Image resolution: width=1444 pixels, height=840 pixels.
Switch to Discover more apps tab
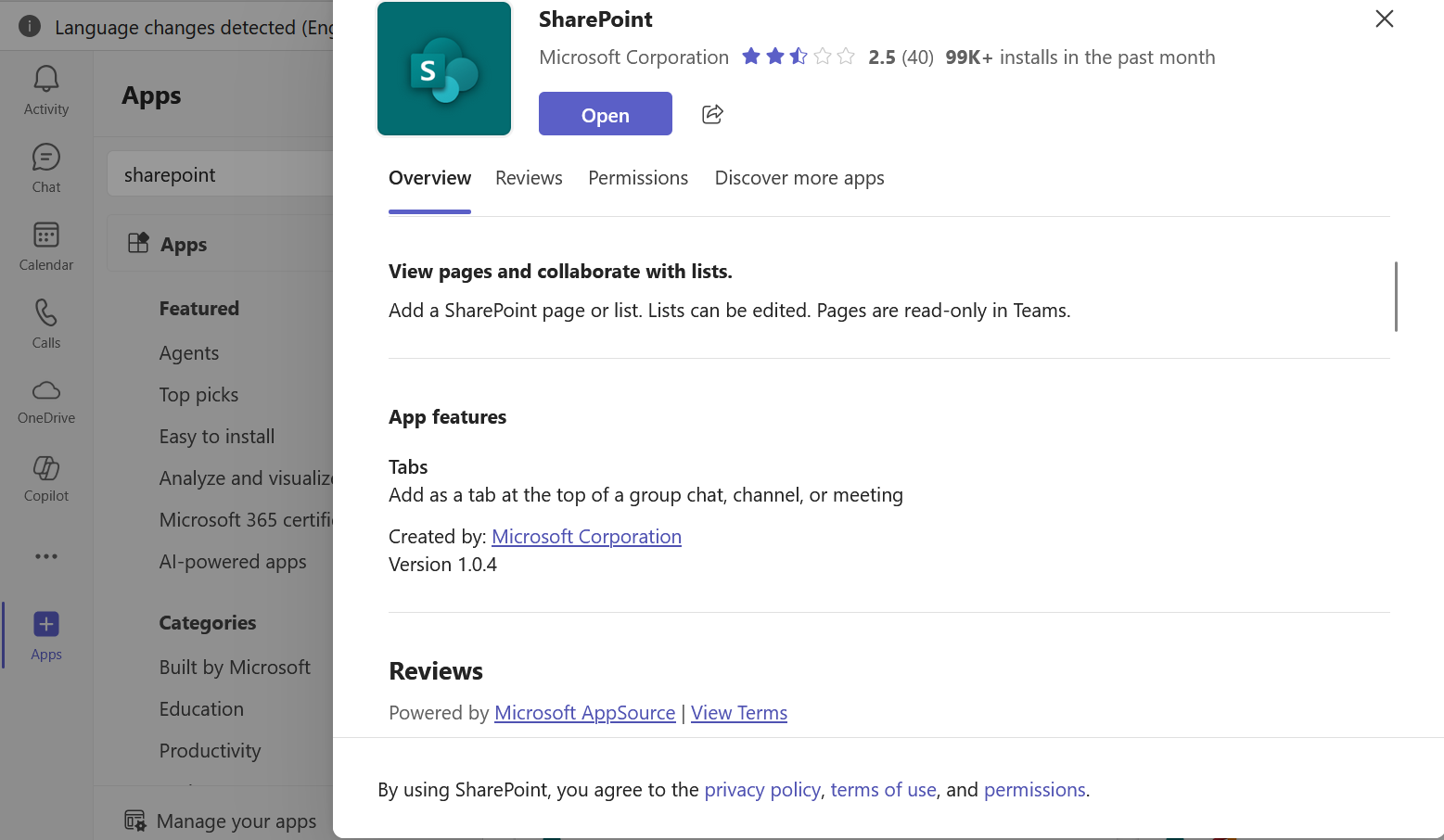point(799,178)
